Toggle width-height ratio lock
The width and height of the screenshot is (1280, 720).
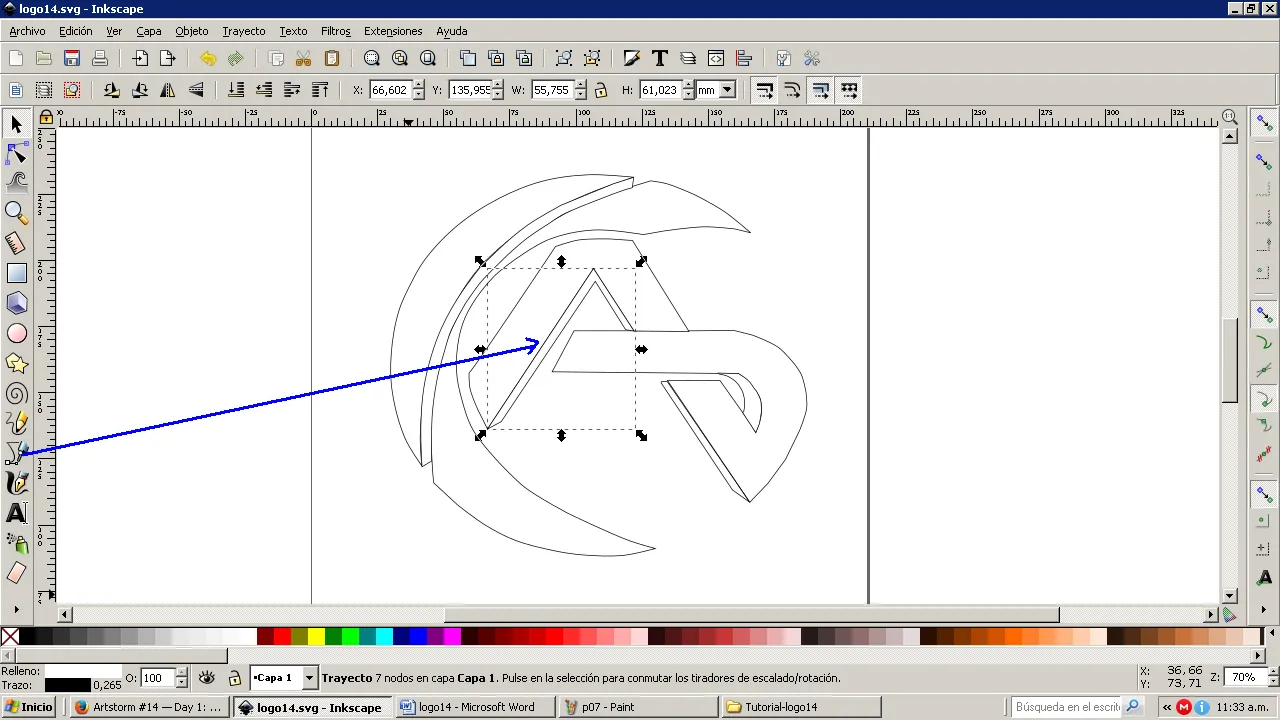click(600, 90)
